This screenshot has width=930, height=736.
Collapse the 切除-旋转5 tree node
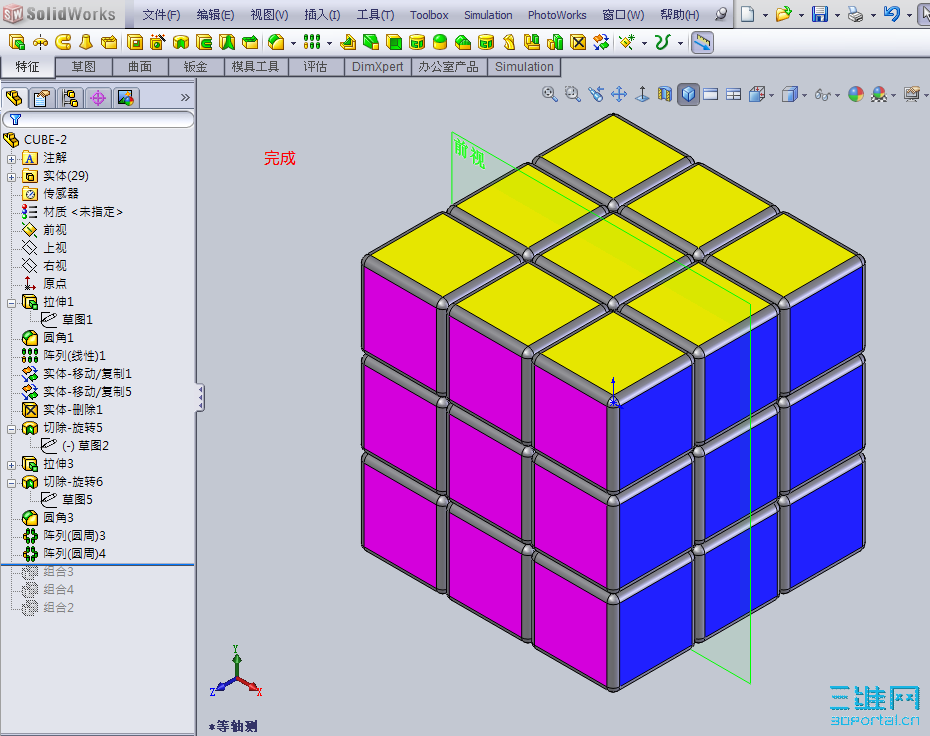11,429
